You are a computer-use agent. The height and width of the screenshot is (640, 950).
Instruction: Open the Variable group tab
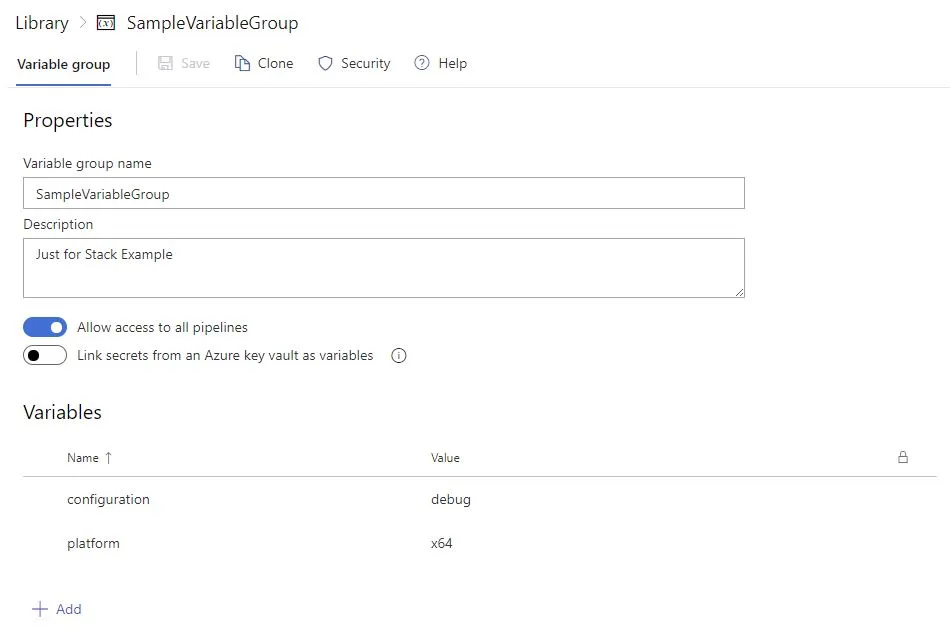coord(64,64)
